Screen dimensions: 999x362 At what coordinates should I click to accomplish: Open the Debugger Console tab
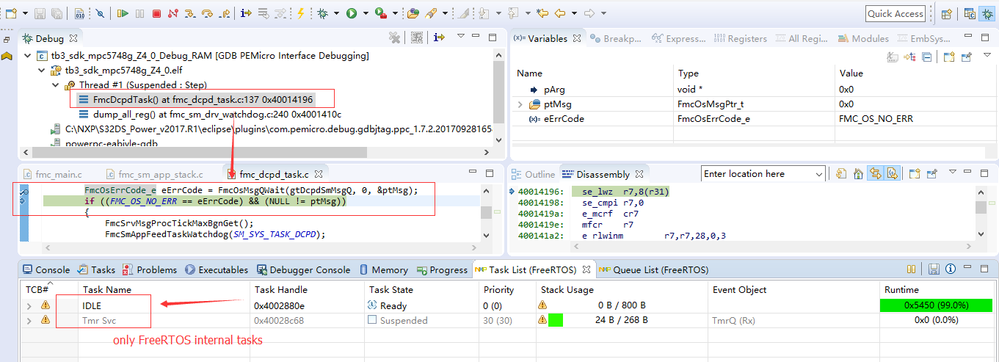[305, 270]
